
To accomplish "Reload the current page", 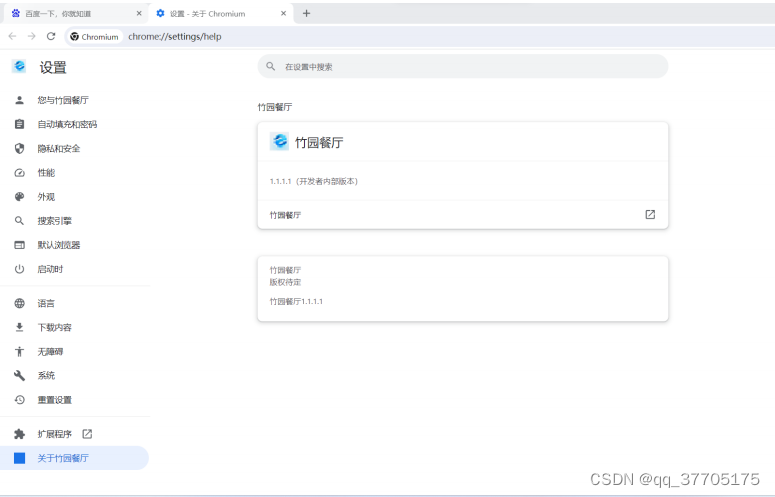I will coord(51,36).
